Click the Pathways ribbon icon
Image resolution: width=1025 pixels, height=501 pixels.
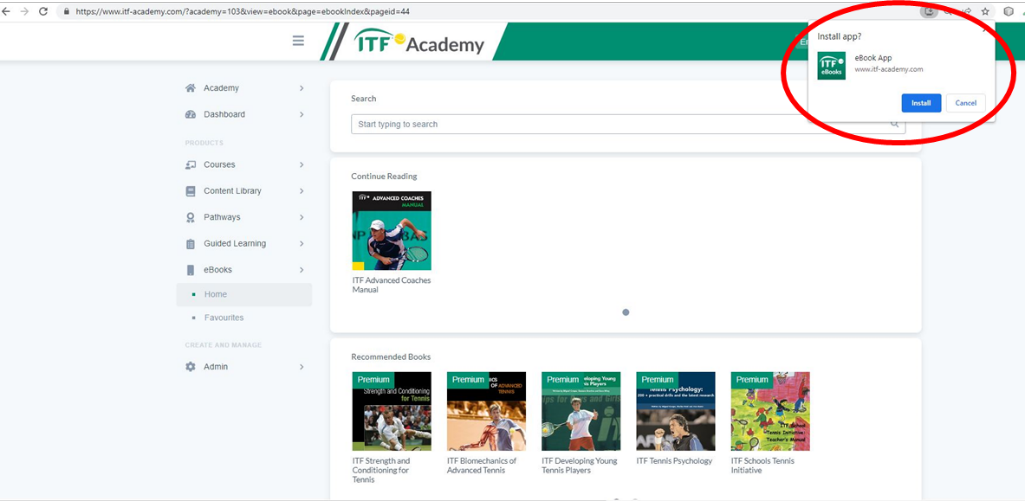click(190, 217)
